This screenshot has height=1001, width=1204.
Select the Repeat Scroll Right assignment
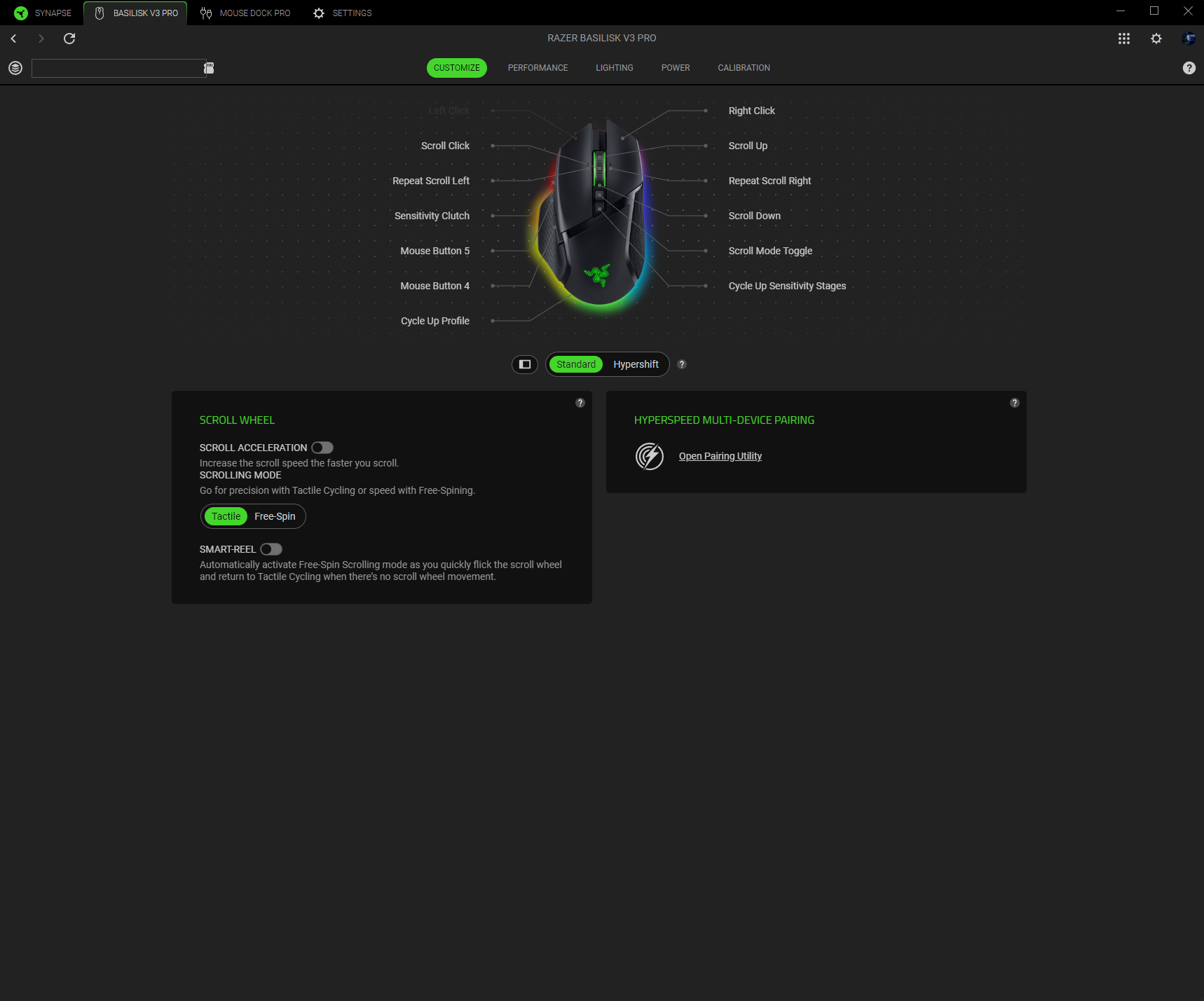tap(769, 181)
